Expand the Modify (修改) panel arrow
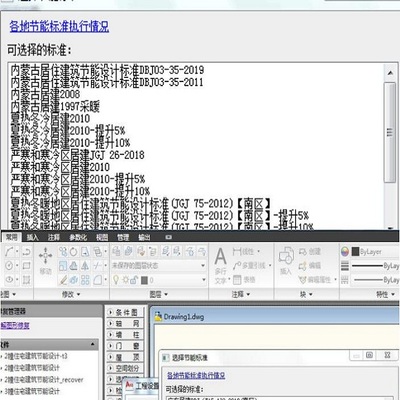The height and width of the screenshot is (400, 400). pos(79,294)
